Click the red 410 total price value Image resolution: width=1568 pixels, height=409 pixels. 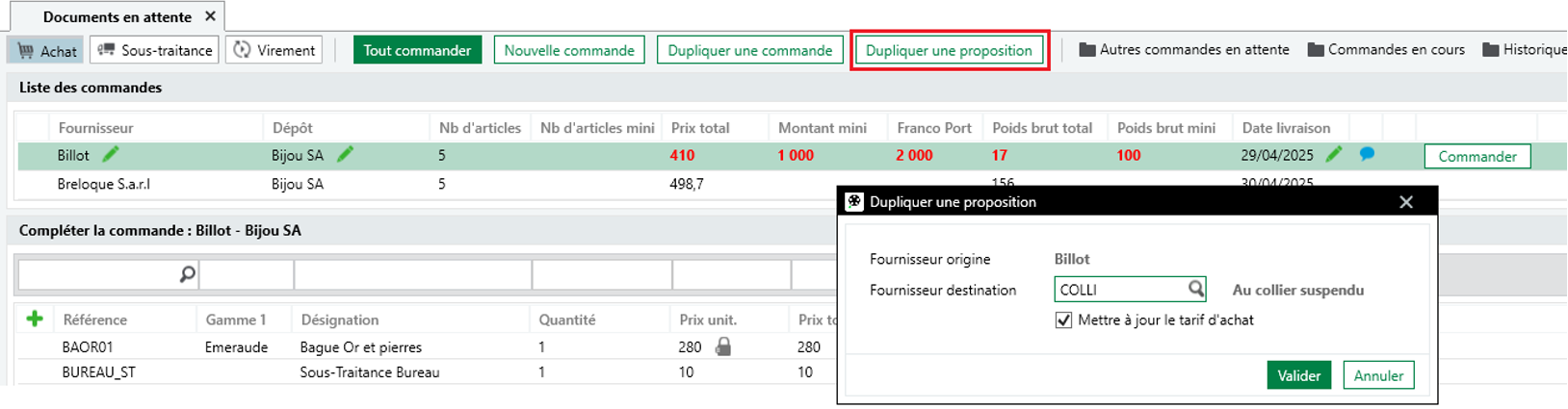pyautogui.click(x=682, y=155)
